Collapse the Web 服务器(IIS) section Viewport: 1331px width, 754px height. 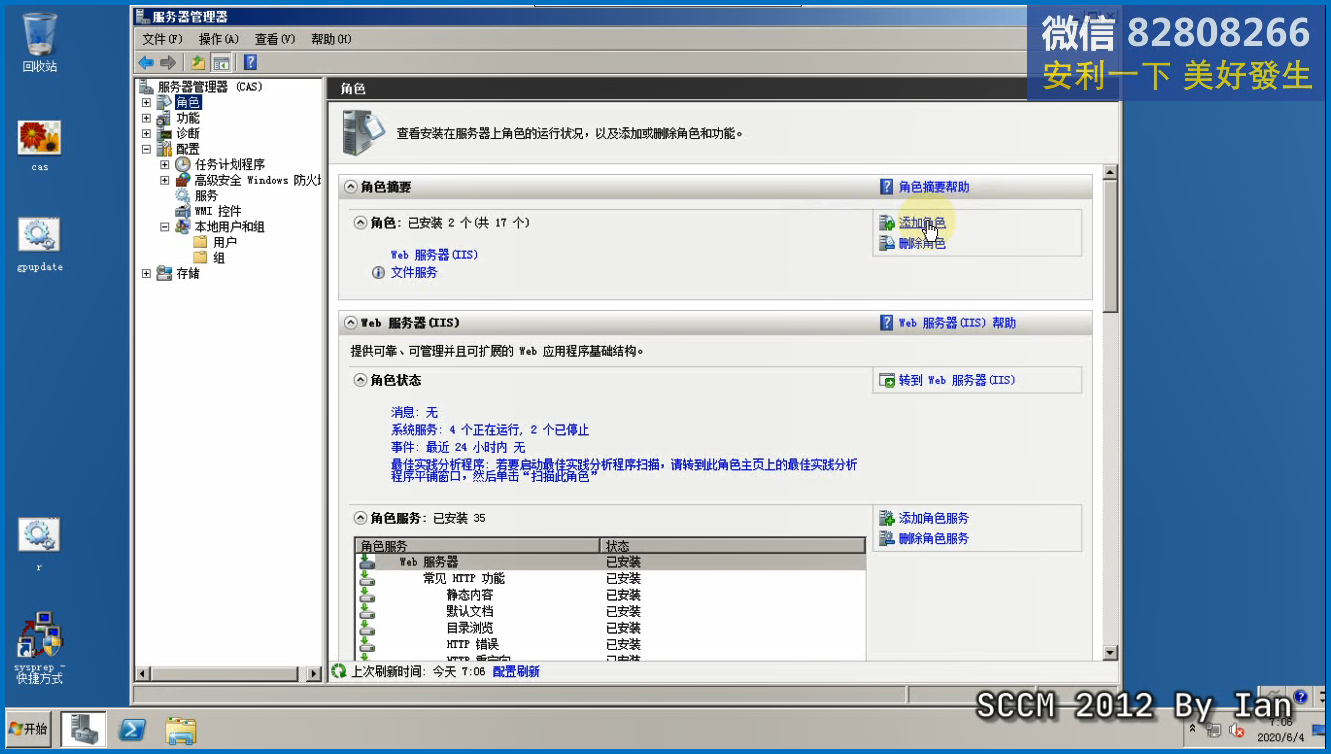click(350, 323)
